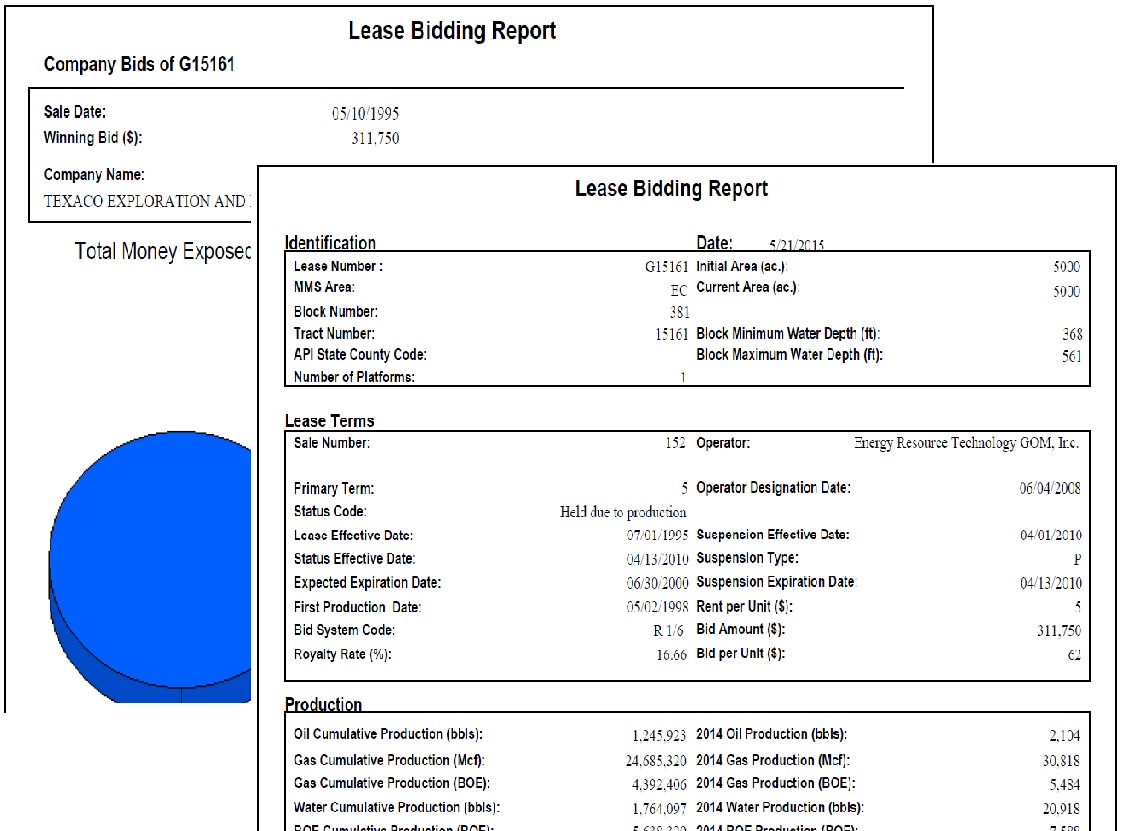Select the Lease Effective Date '07/01/1995'
This screenshot has height=831, width=1123.
pyautogui.click(x=657, y=535)
